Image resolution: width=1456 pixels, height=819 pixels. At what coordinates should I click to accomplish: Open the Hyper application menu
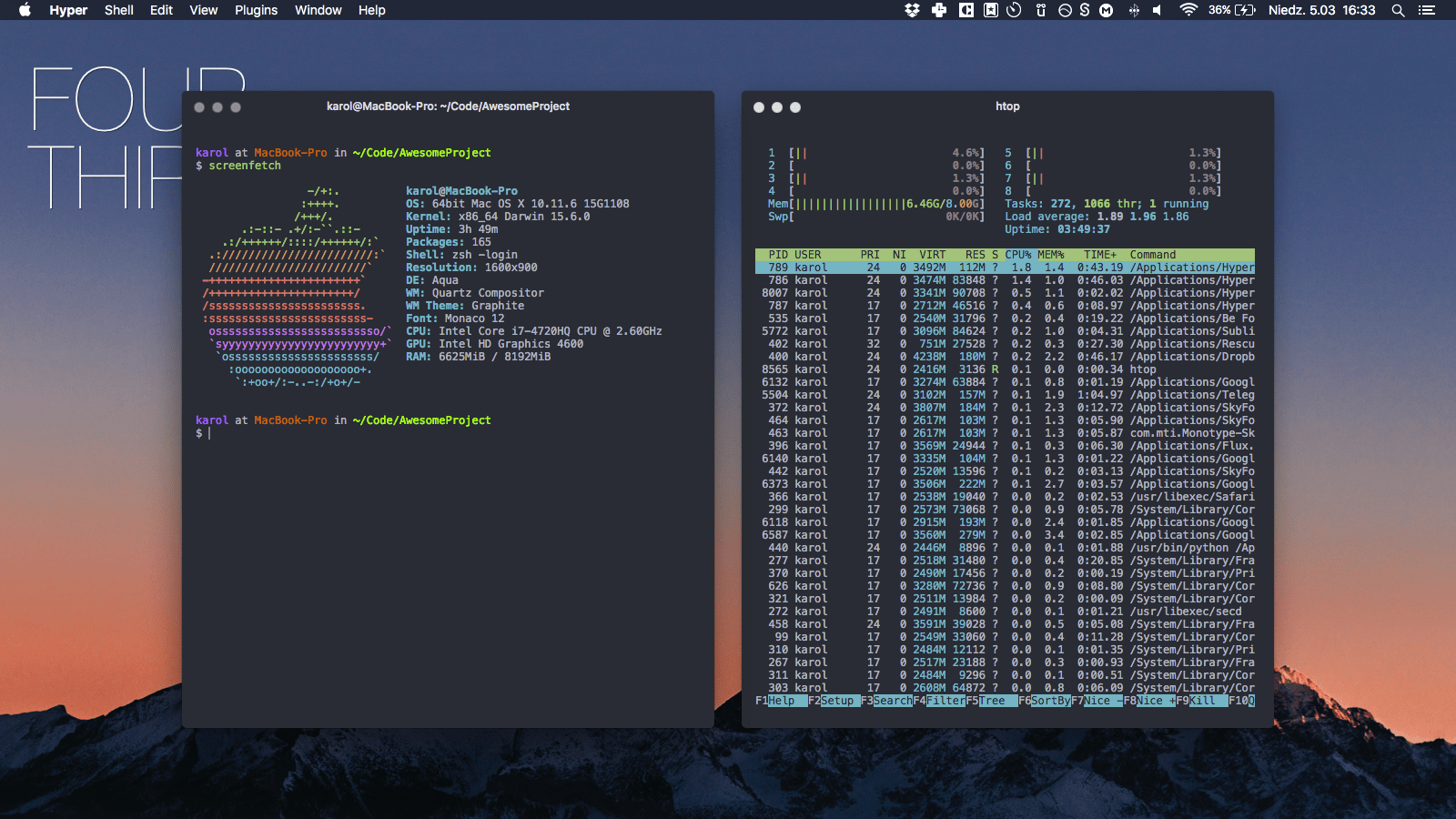pos(68,10)
